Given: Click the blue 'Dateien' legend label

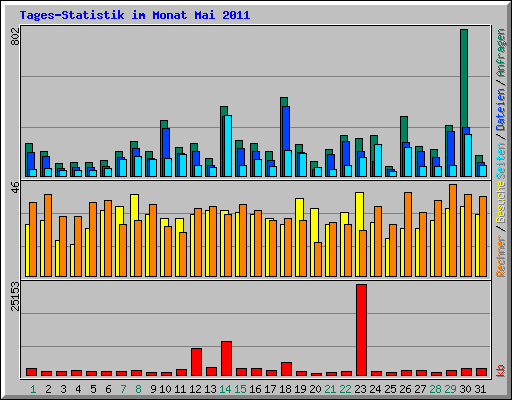Looking at the screenshot, I should click(x=500, y=110).
